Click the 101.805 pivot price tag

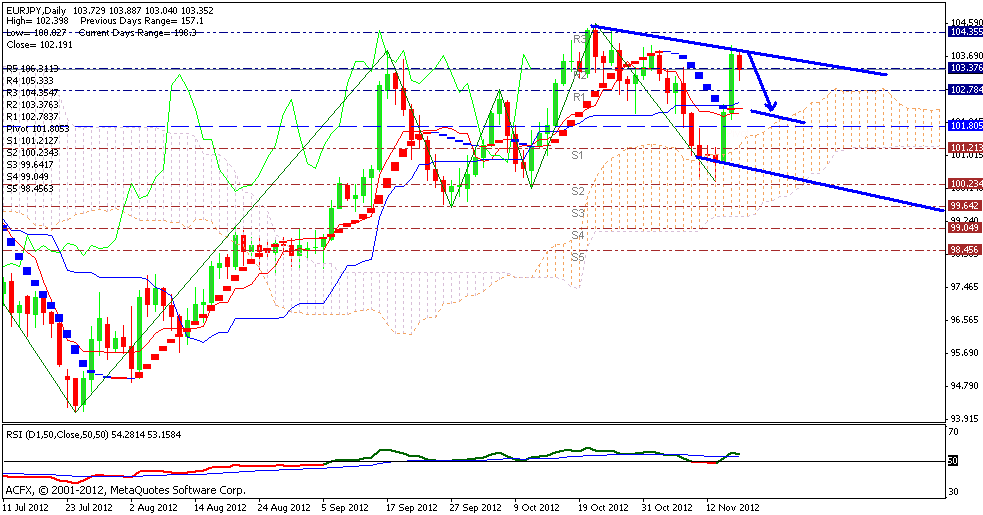tap(965, 126)
